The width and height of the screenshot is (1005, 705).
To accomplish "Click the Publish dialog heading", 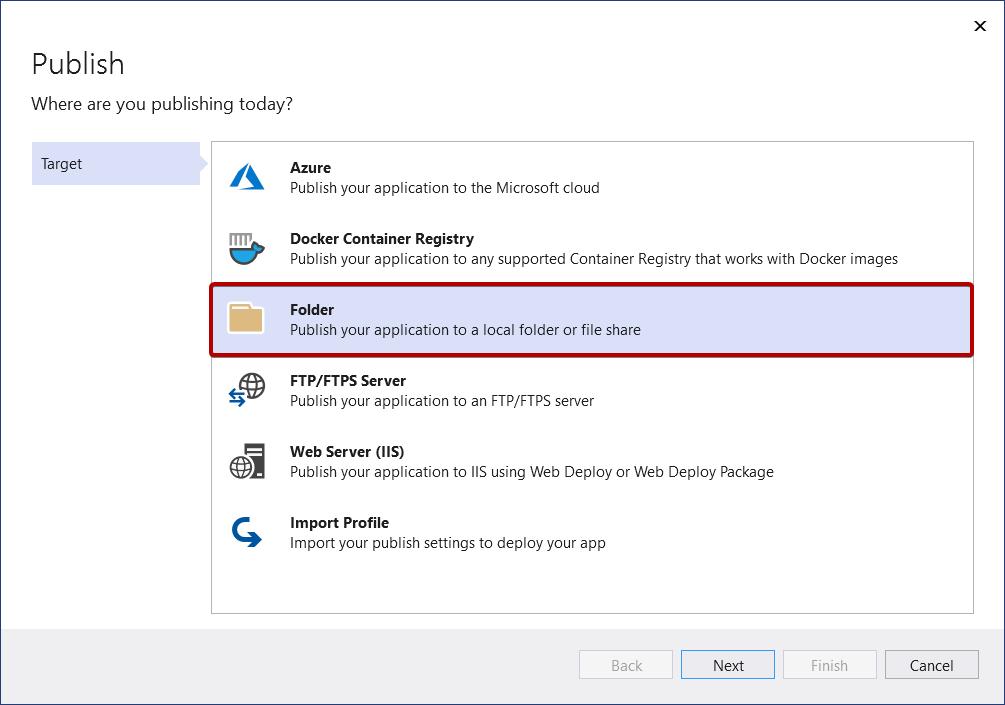I will click(78, 64).
